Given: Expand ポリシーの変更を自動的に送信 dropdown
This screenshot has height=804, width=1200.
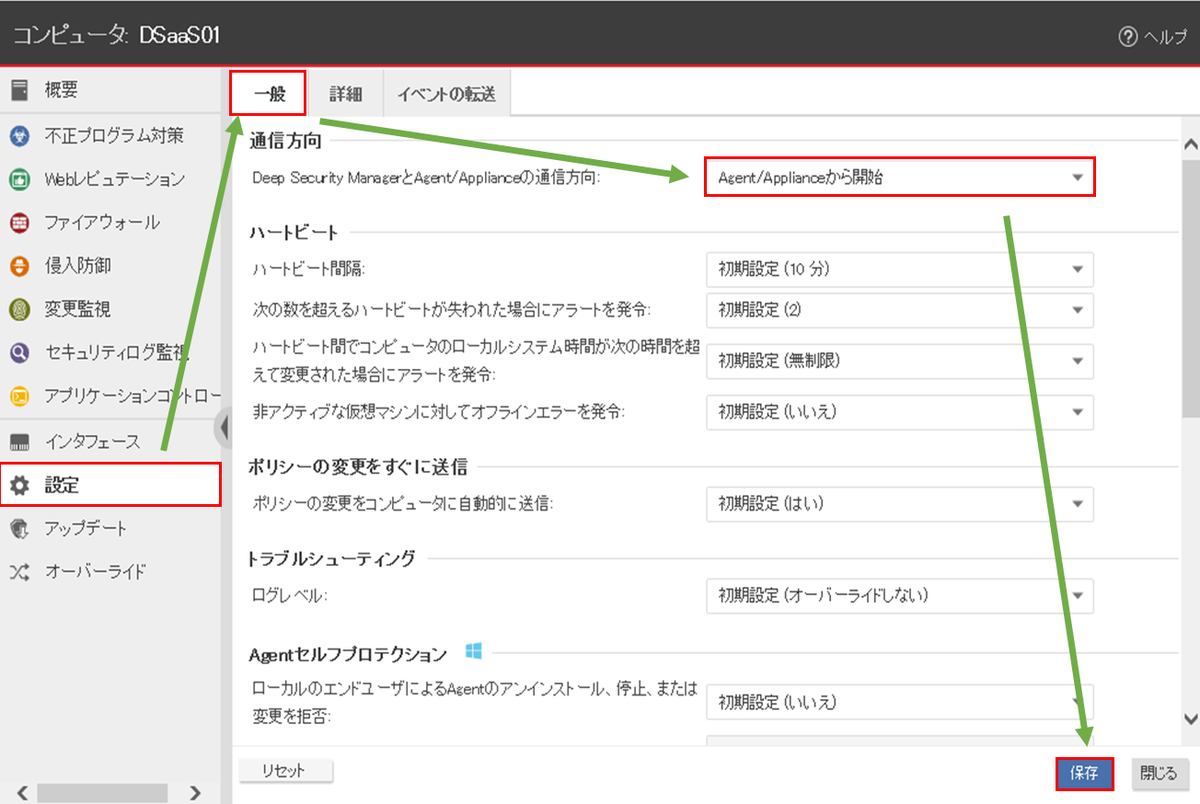Looking at the screenshot, I should pos(899,504).
